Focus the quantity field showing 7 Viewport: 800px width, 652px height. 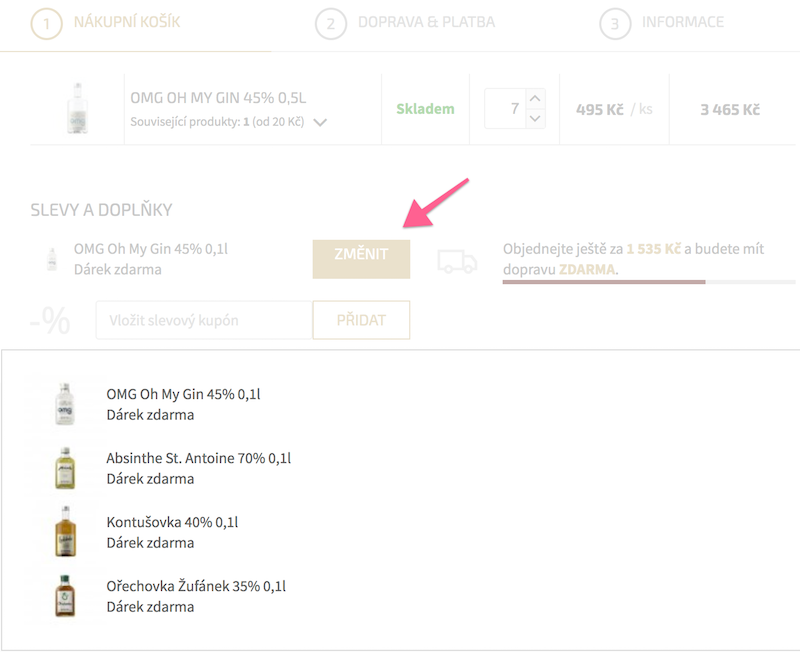click(x=505, y=108)
